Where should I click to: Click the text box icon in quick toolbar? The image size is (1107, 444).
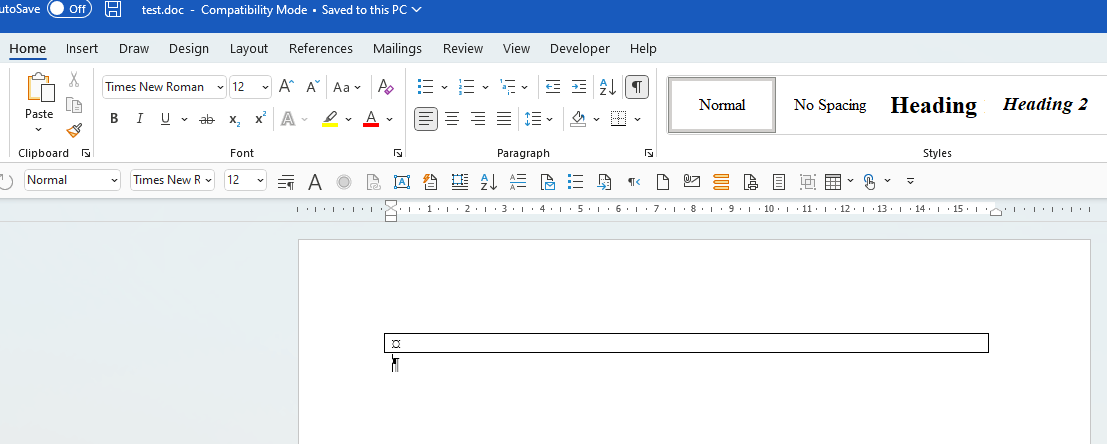coord(402,182)
